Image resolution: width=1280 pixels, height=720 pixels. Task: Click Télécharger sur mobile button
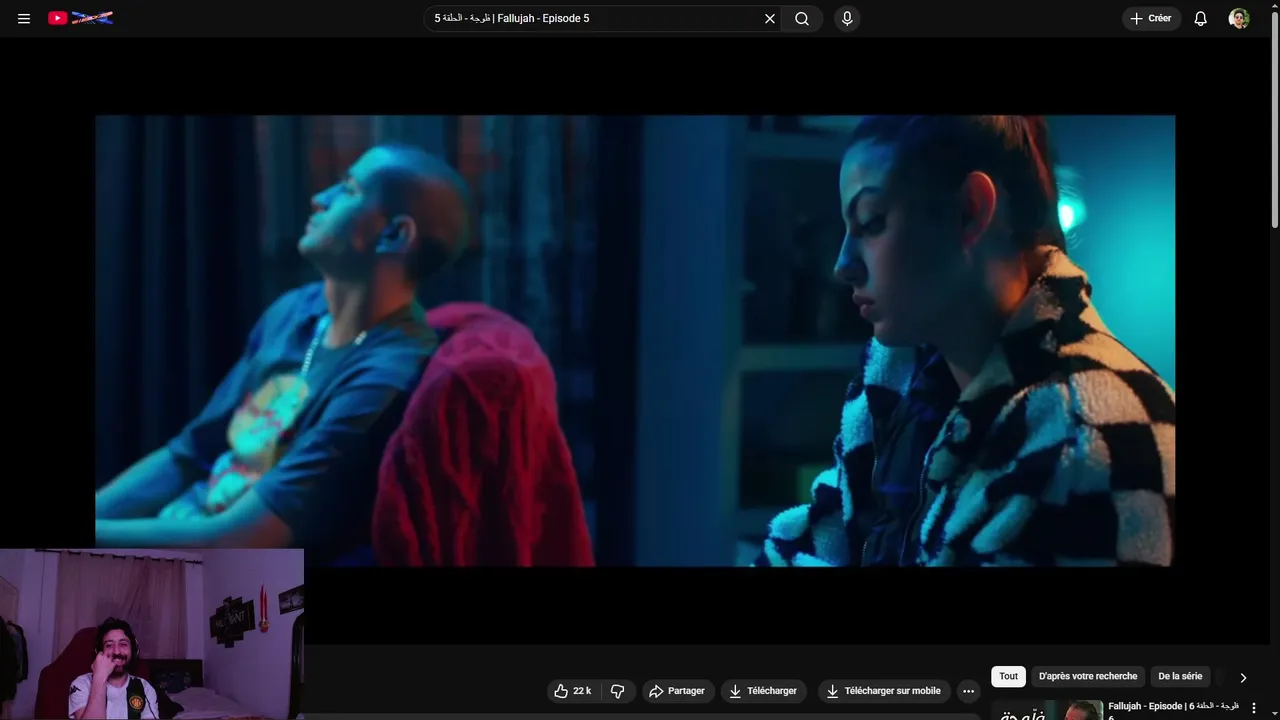pos(883,691)
